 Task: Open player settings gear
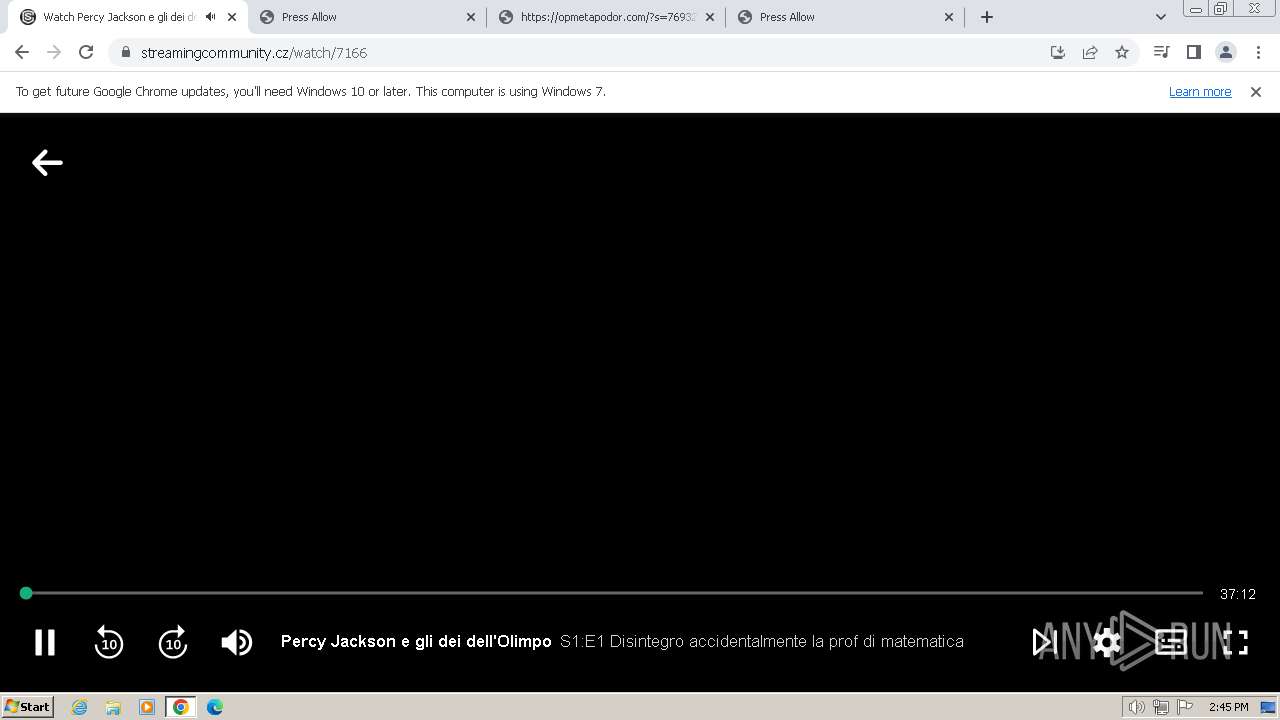(x=1107, y=642)
